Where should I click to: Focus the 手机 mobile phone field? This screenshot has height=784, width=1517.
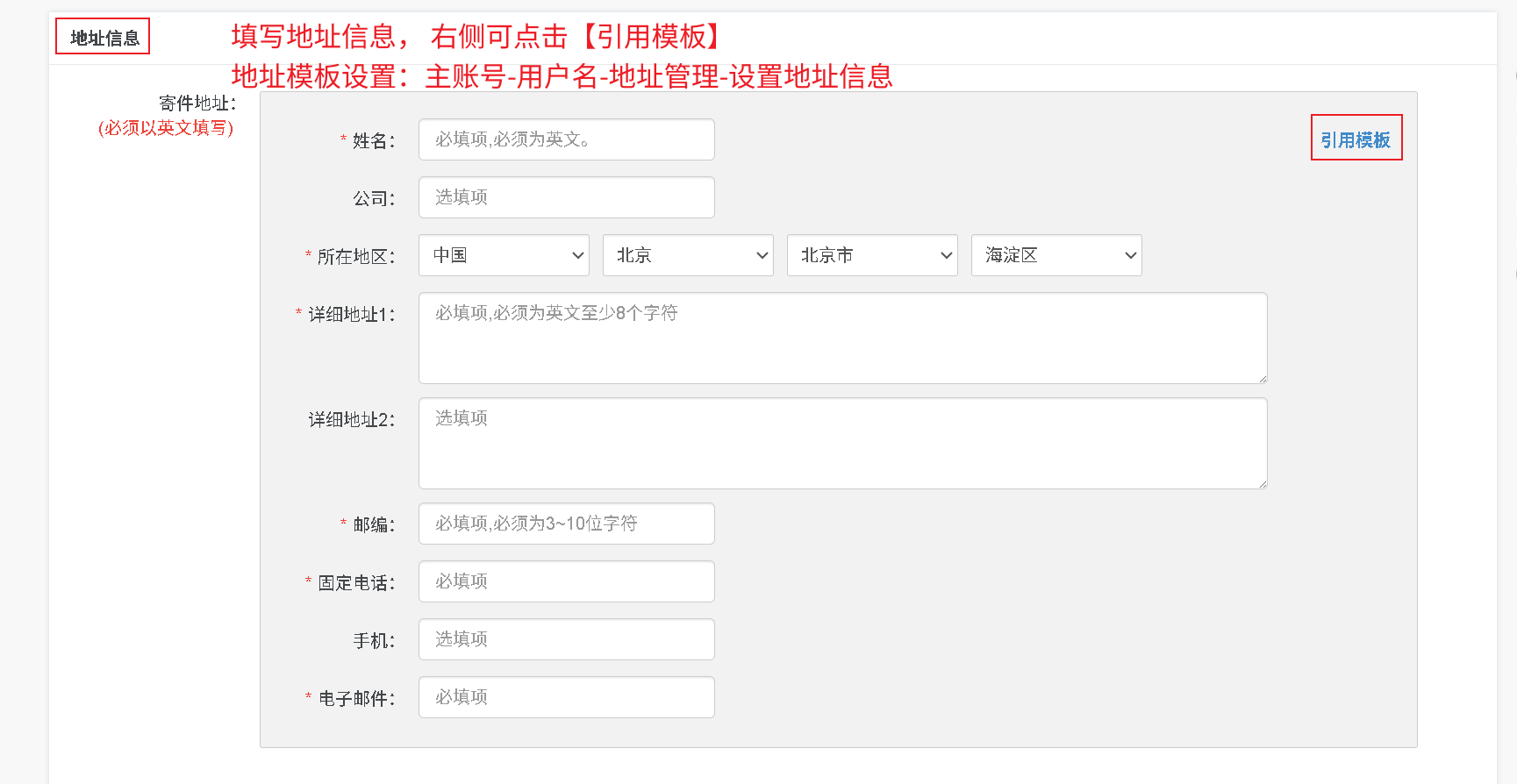(566, 639)
